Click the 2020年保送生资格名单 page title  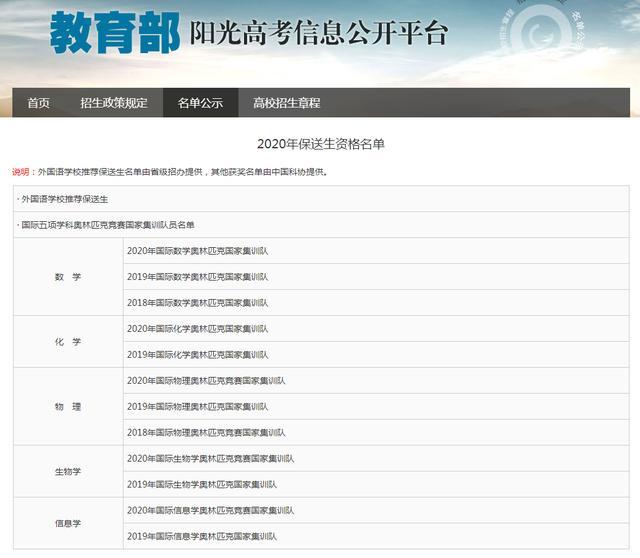[321, 144]
